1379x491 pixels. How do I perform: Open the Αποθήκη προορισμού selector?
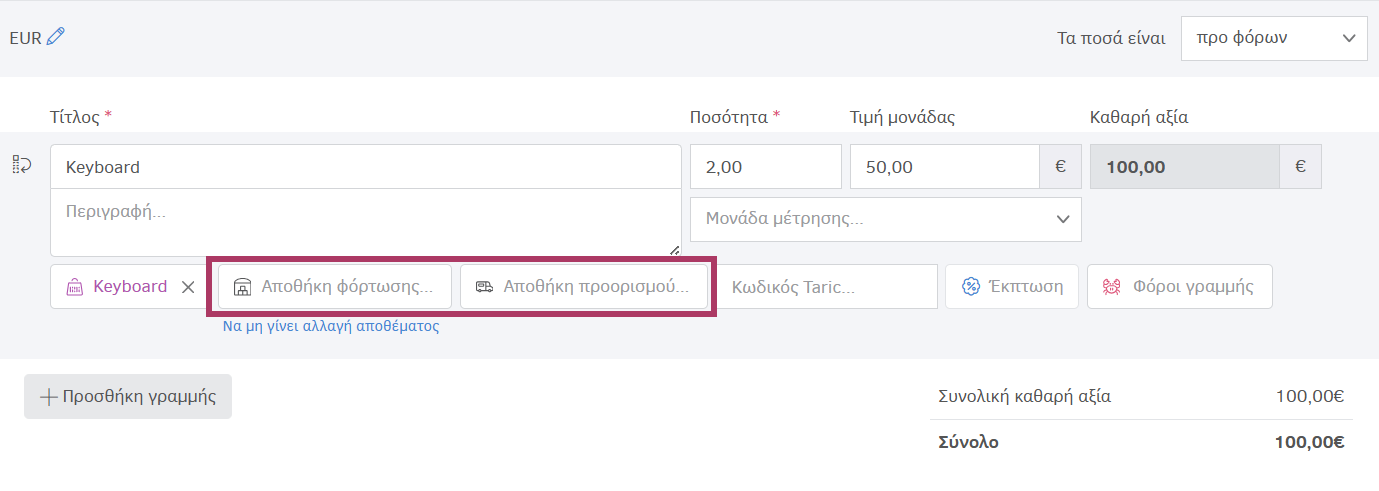pyautogui.click(x=595, y=287)
